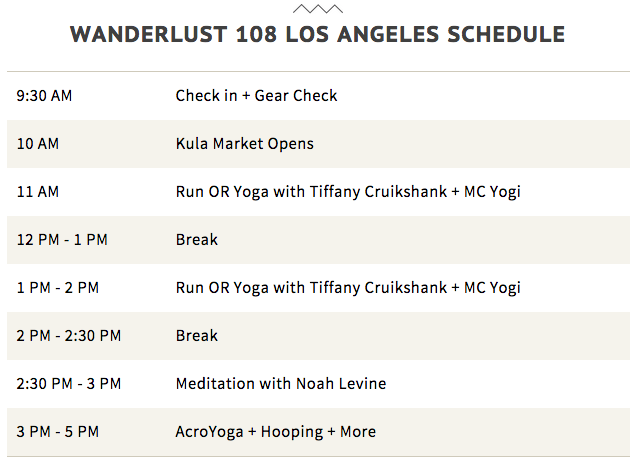This screenshot has width=638, height=462.
Task: Select the 10 AM time cell
Action: [x=38, y=144]
